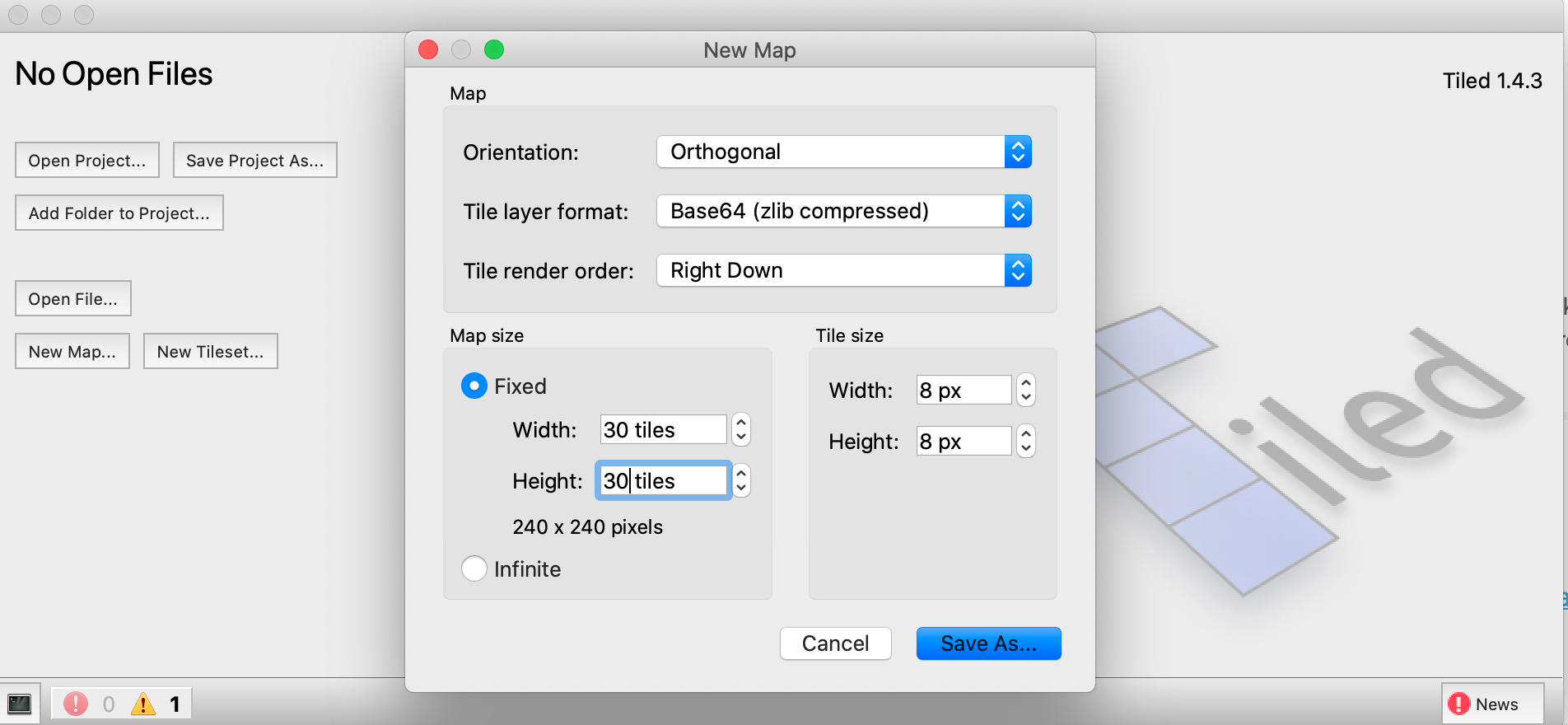Choose the Infinite map size option
The image size is (1568, 725).
pyautogui.click(x=474, y=568)
